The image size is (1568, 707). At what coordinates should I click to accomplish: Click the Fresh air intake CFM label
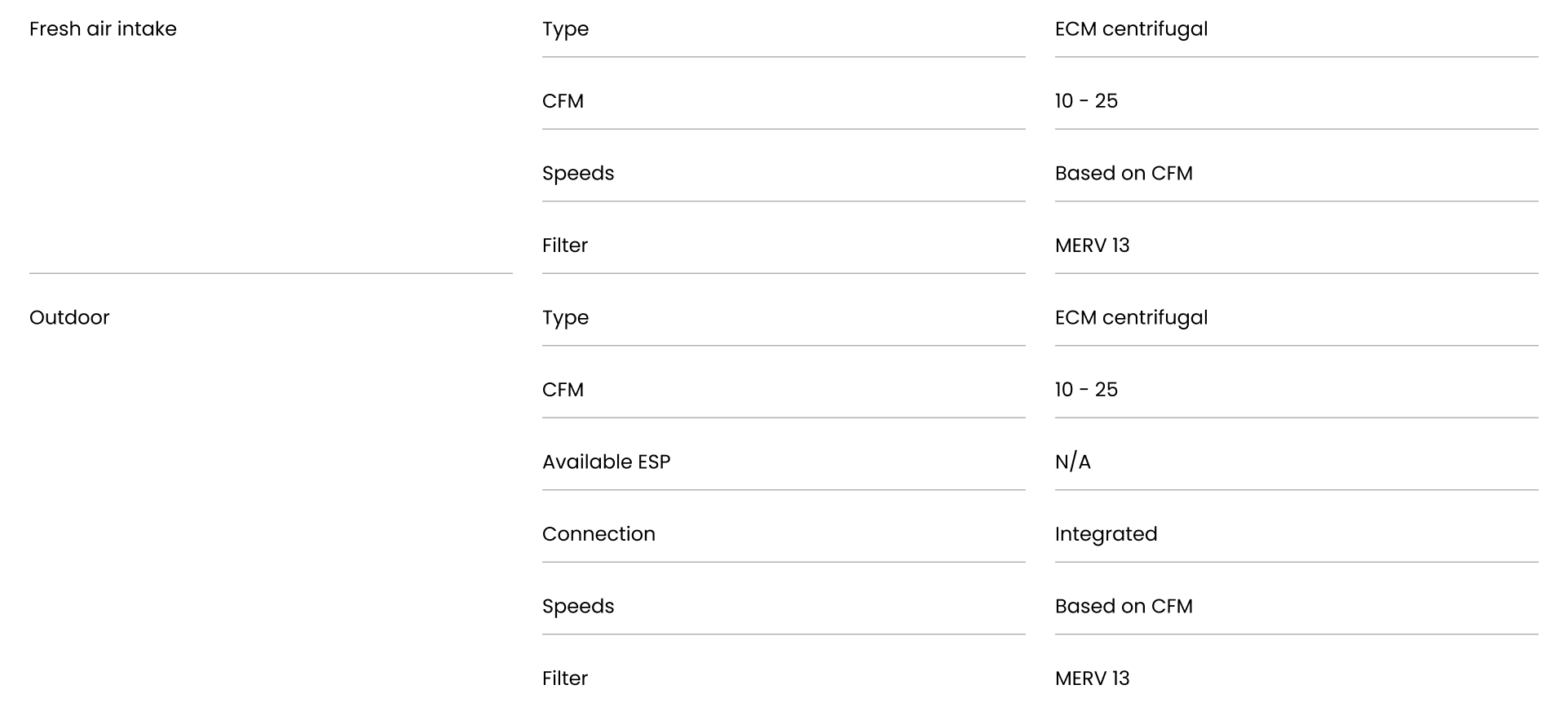click(x=563, y=101)
